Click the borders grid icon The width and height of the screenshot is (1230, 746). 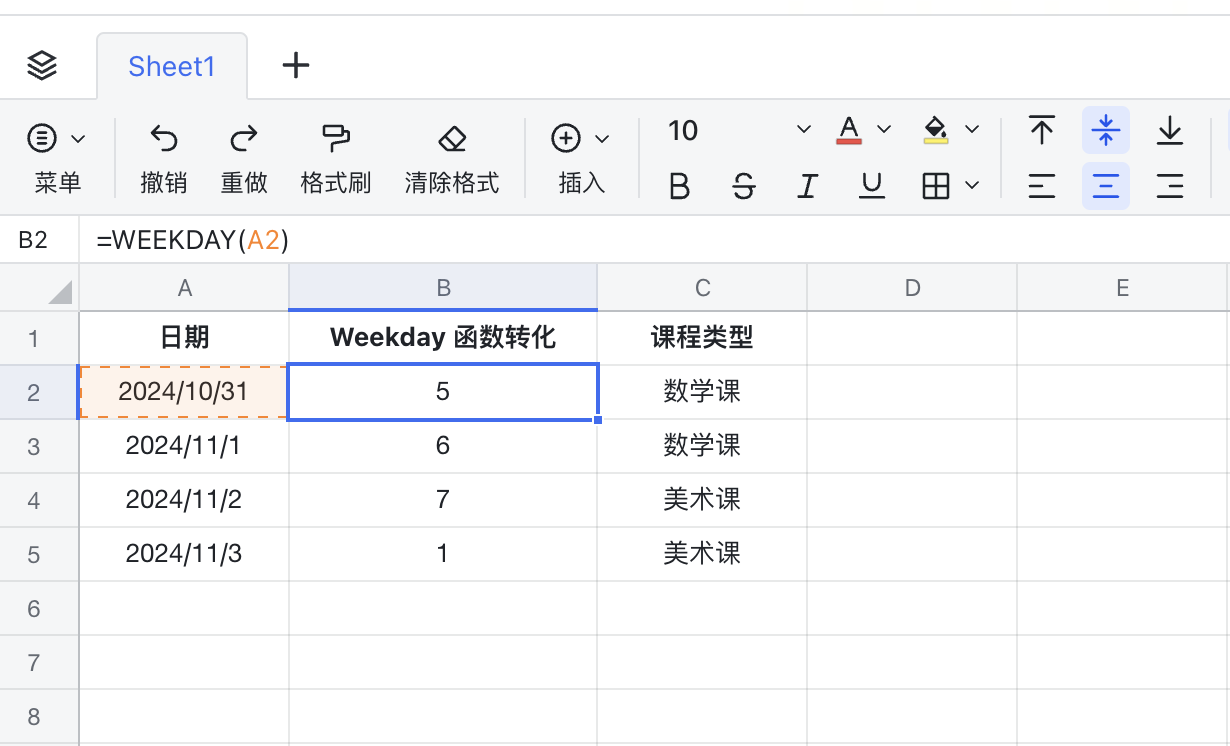point(936,186)
